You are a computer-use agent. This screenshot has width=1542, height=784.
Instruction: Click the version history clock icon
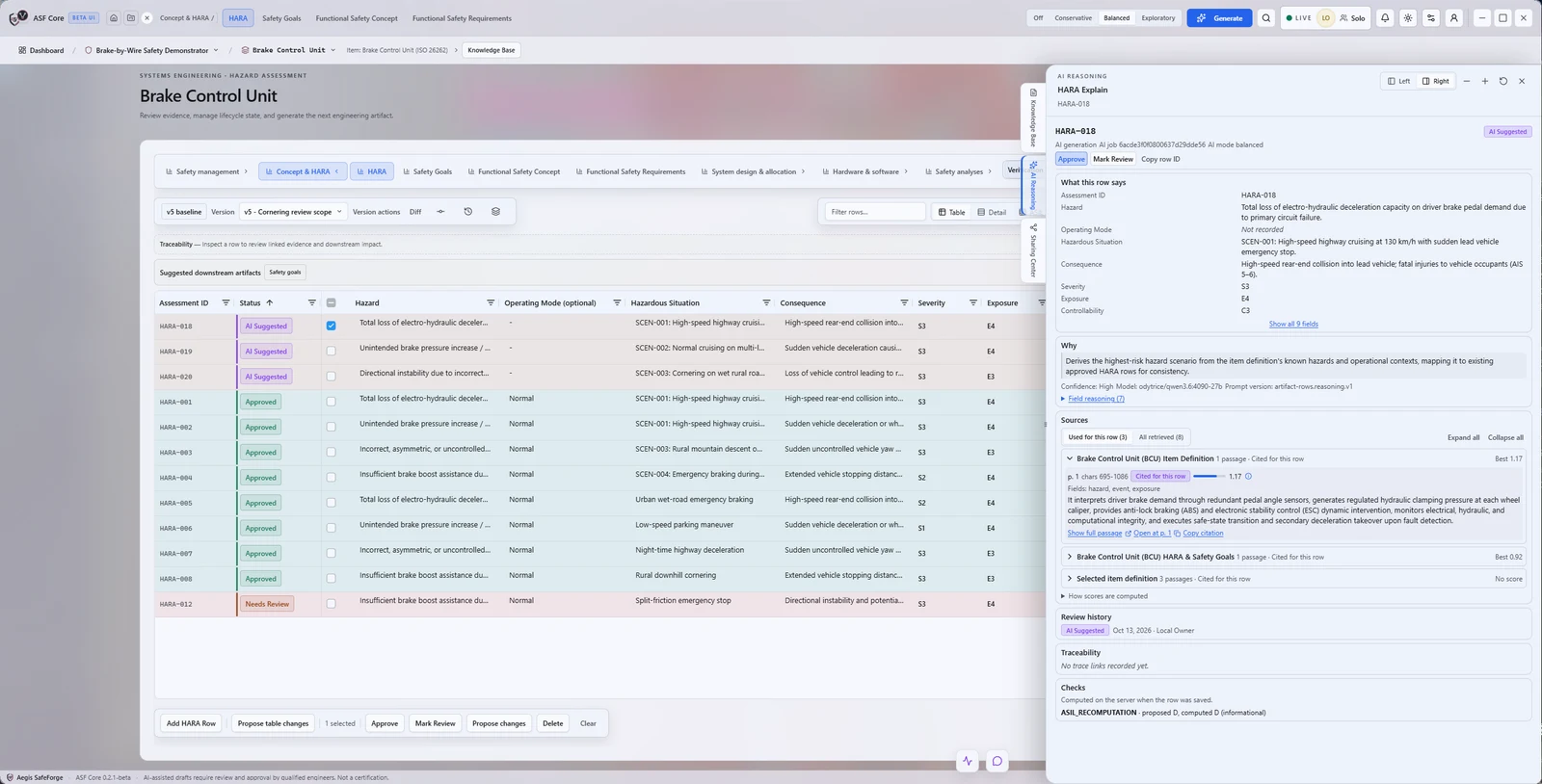tap(468, 212)
